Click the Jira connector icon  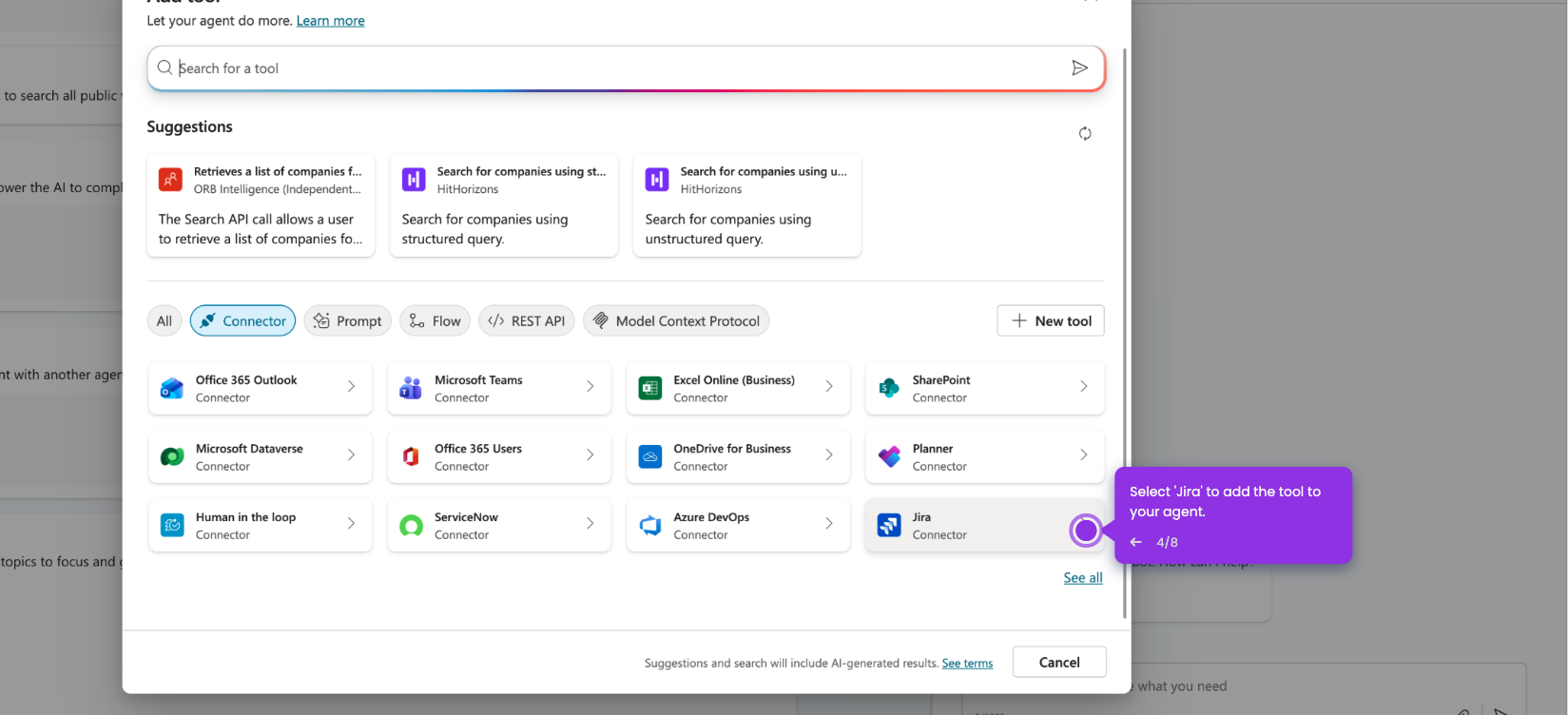pos(889,525)
